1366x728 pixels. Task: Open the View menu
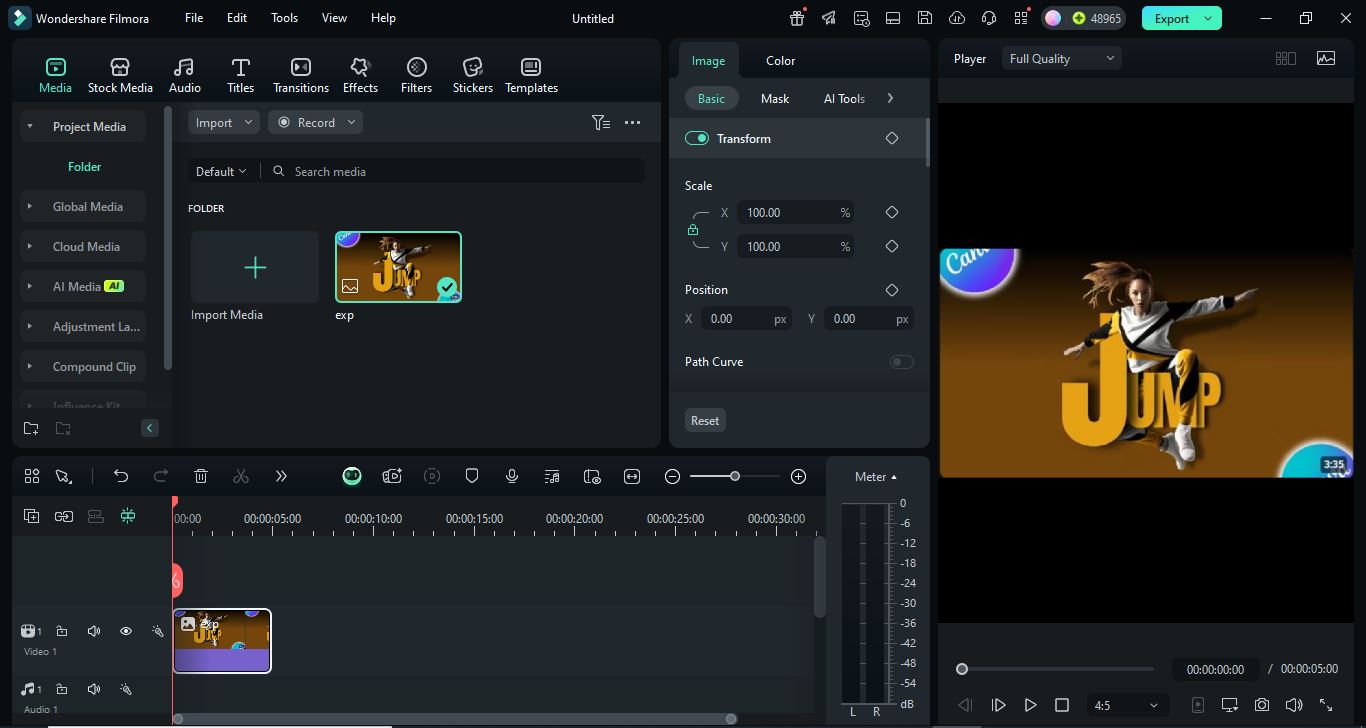tap(334, 18)
